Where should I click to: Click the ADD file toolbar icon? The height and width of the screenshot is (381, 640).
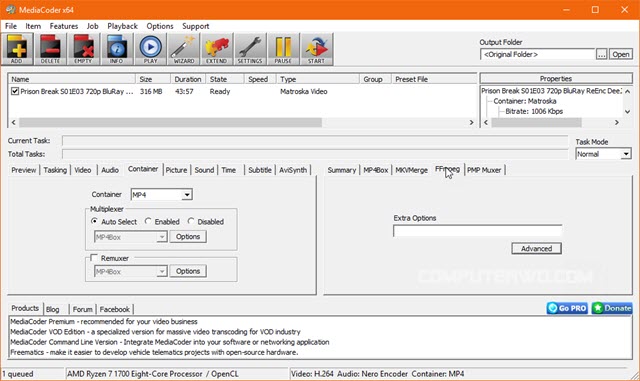[x=17, y=49]
